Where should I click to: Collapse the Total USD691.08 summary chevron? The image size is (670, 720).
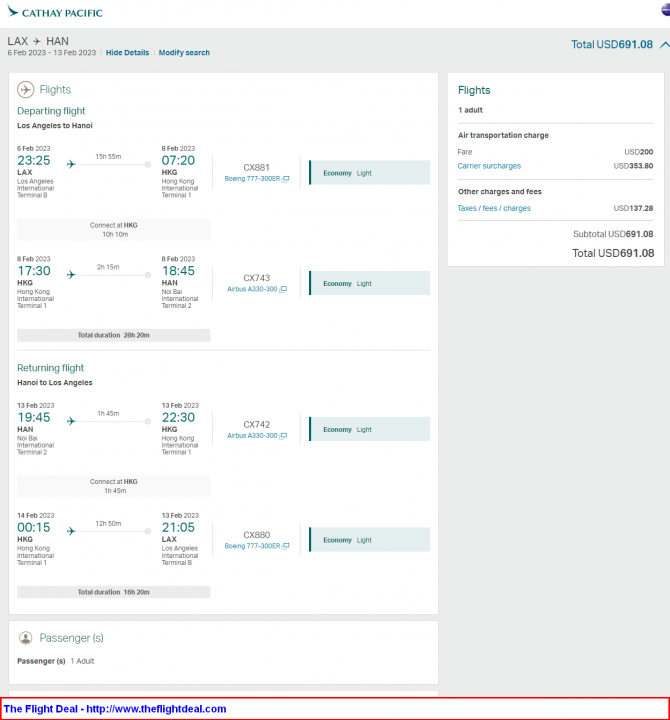pyautogui.click(x=664, y=45)
